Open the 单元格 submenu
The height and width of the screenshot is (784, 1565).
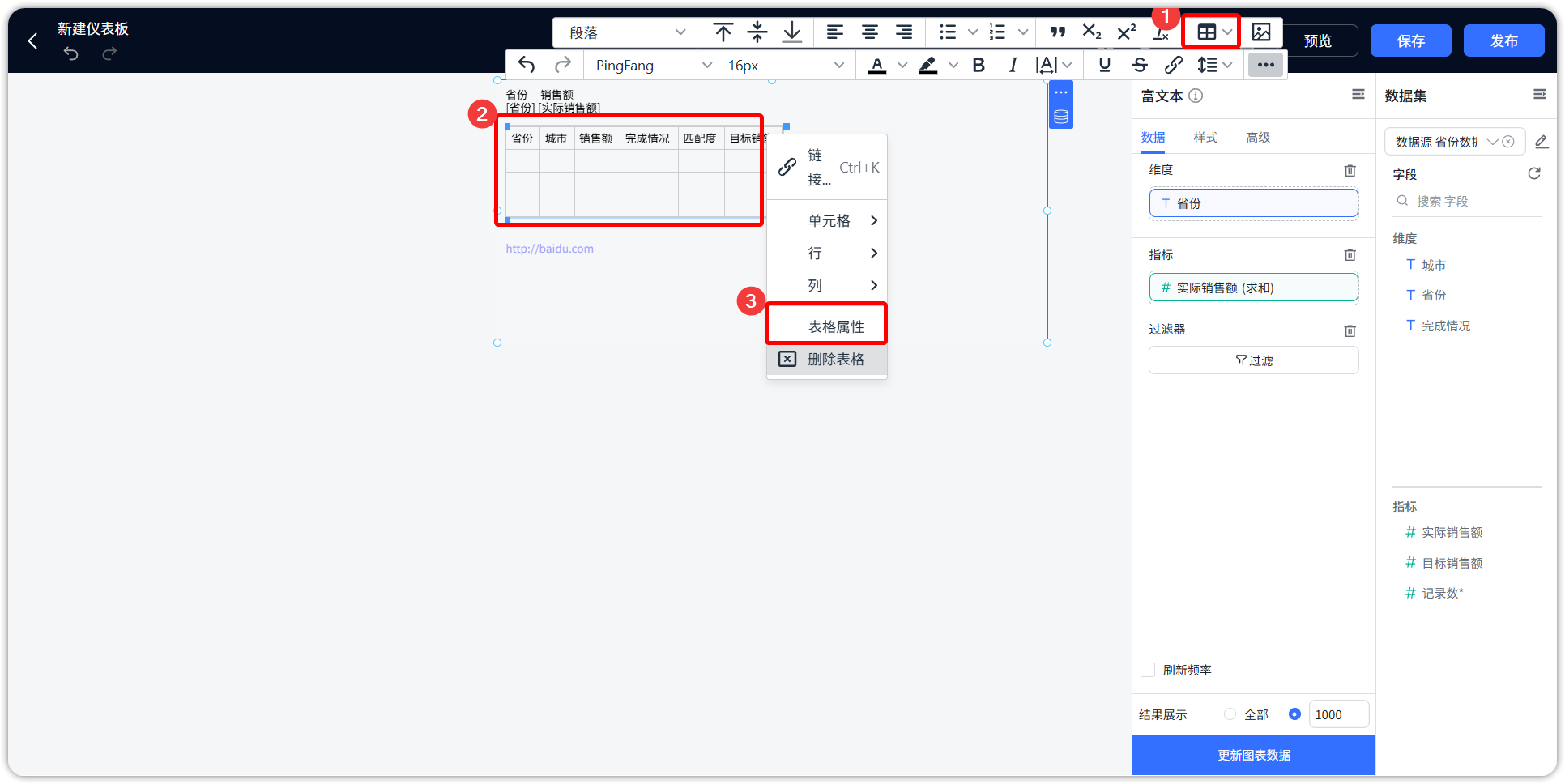pyautogui.click(x=827, y=220)
